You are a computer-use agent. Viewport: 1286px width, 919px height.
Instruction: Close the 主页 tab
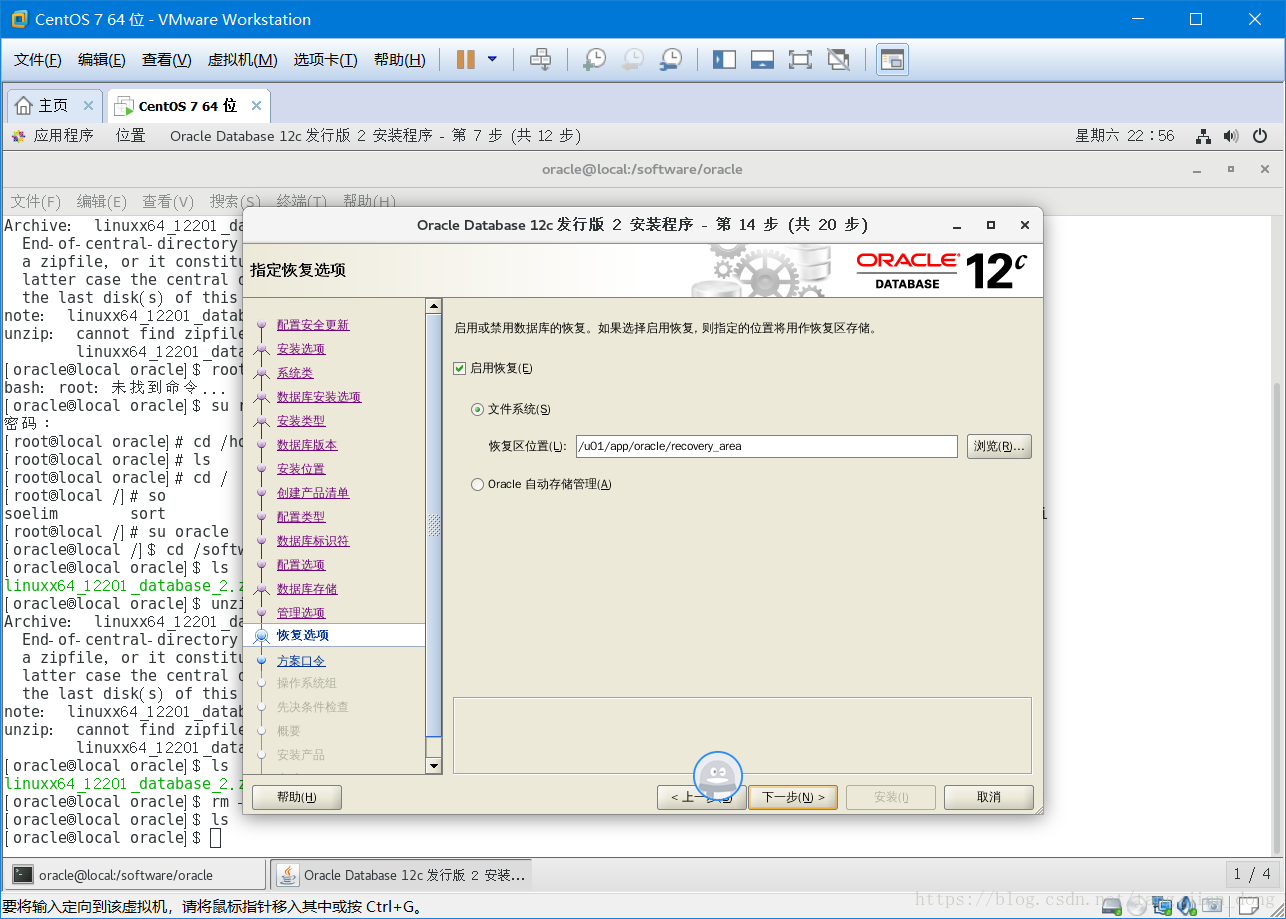88,105
